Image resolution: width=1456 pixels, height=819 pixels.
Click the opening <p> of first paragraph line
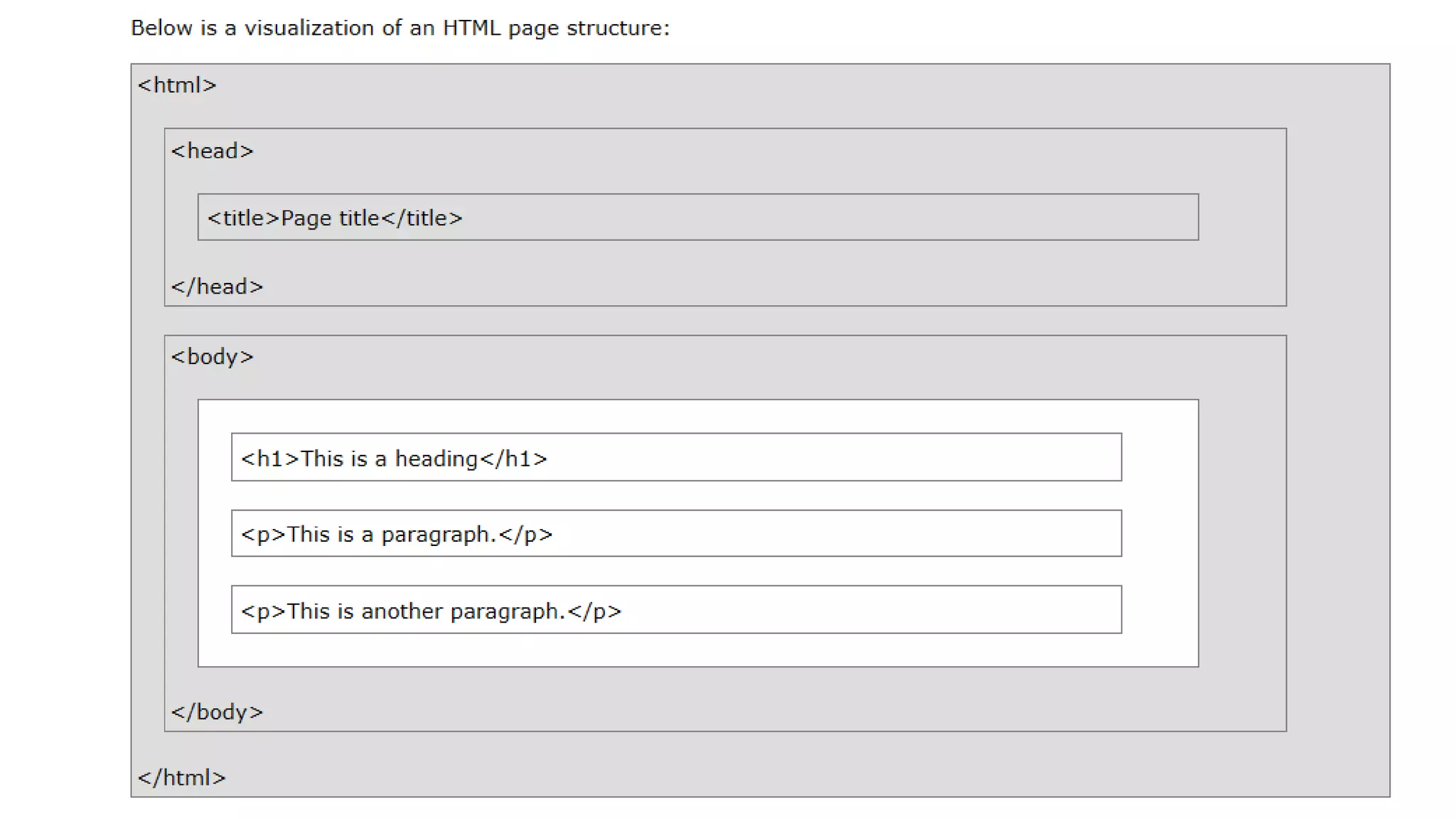[x=263, y=535]
